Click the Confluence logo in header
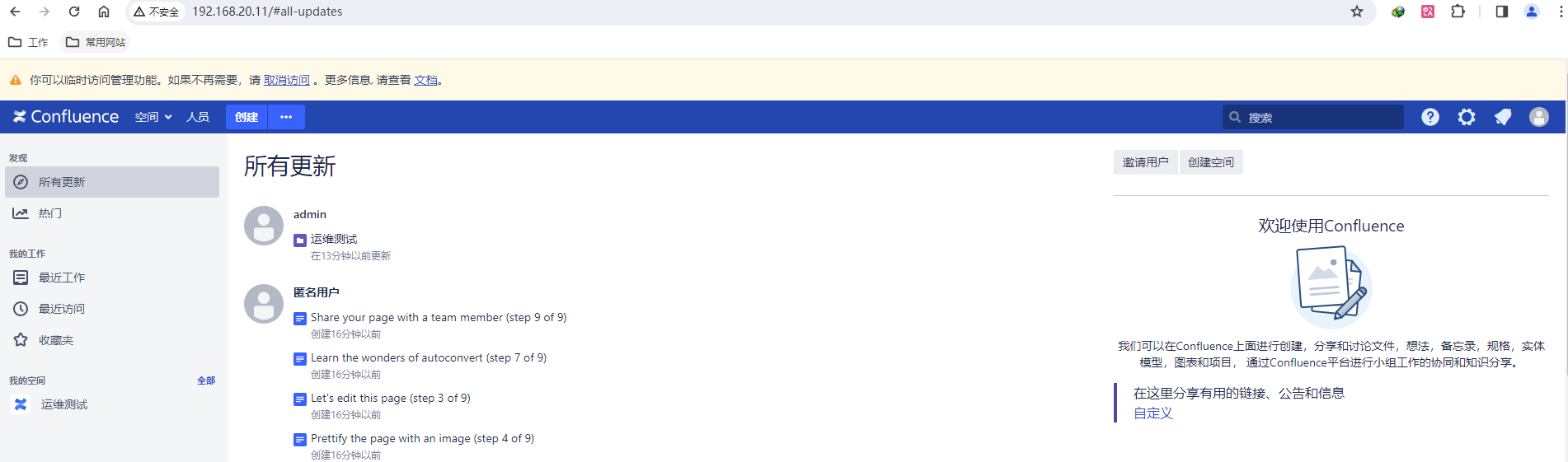The image size is (1568, 462). coord(66,117)
